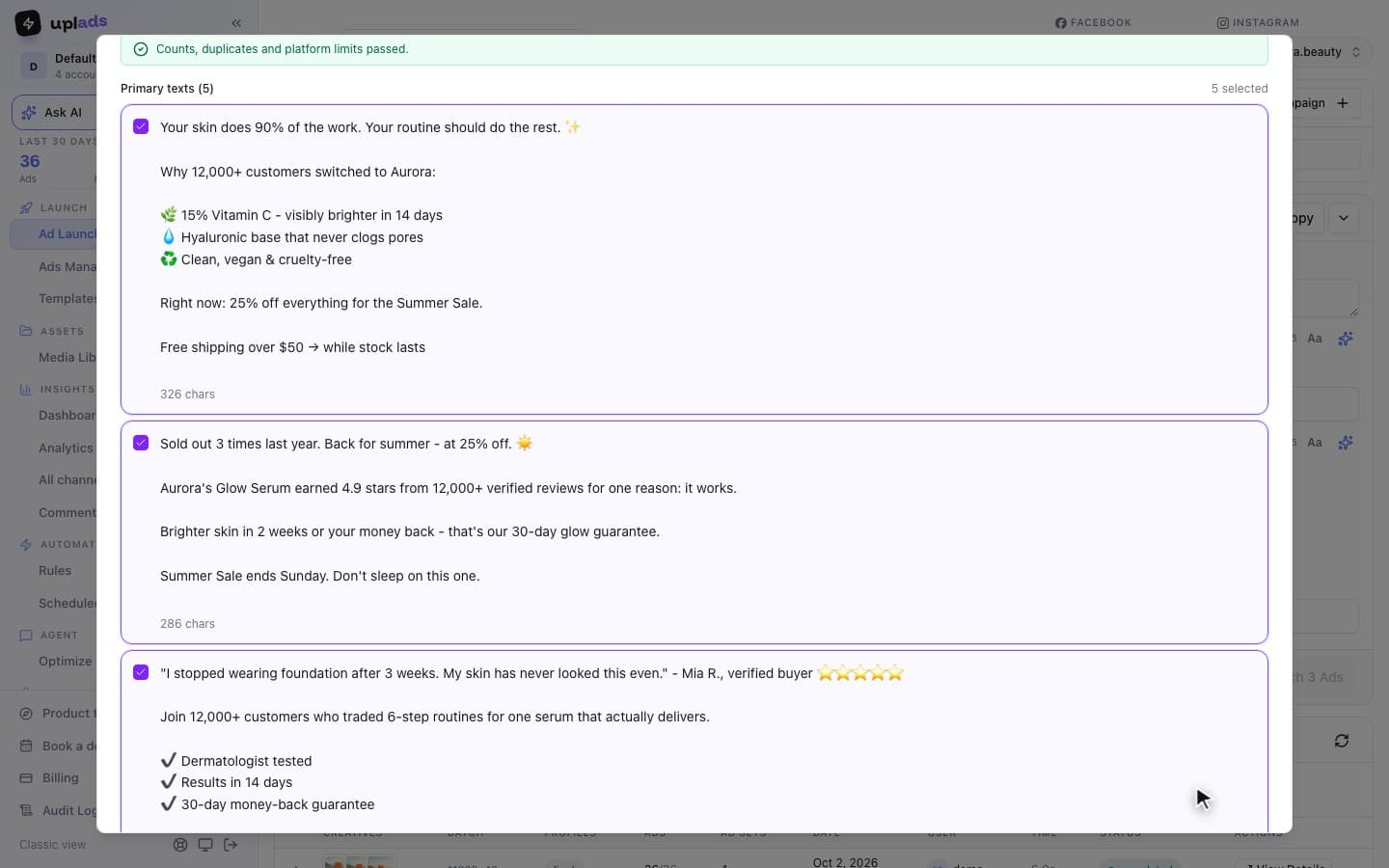The image size is (1389, 868).
Task: Open Rules under Automation
Action: pyautogui.click(x=55, y=571)
